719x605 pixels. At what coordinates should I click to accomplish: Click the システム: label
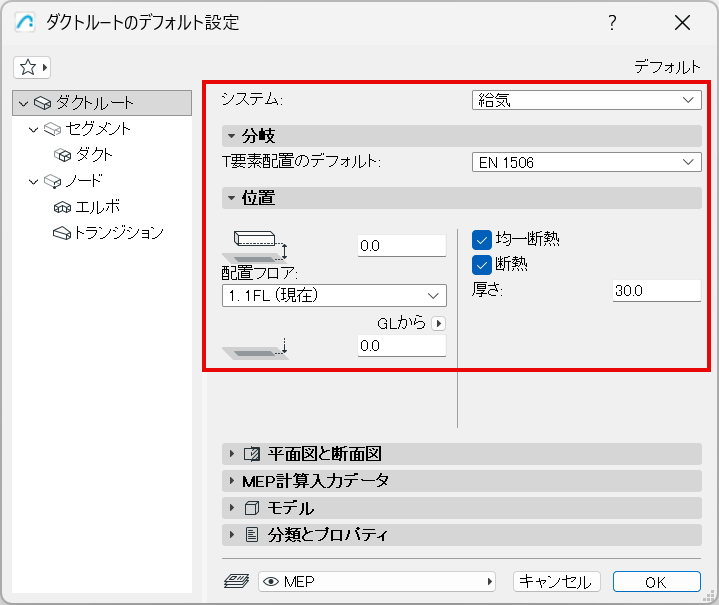coord(252,99)
